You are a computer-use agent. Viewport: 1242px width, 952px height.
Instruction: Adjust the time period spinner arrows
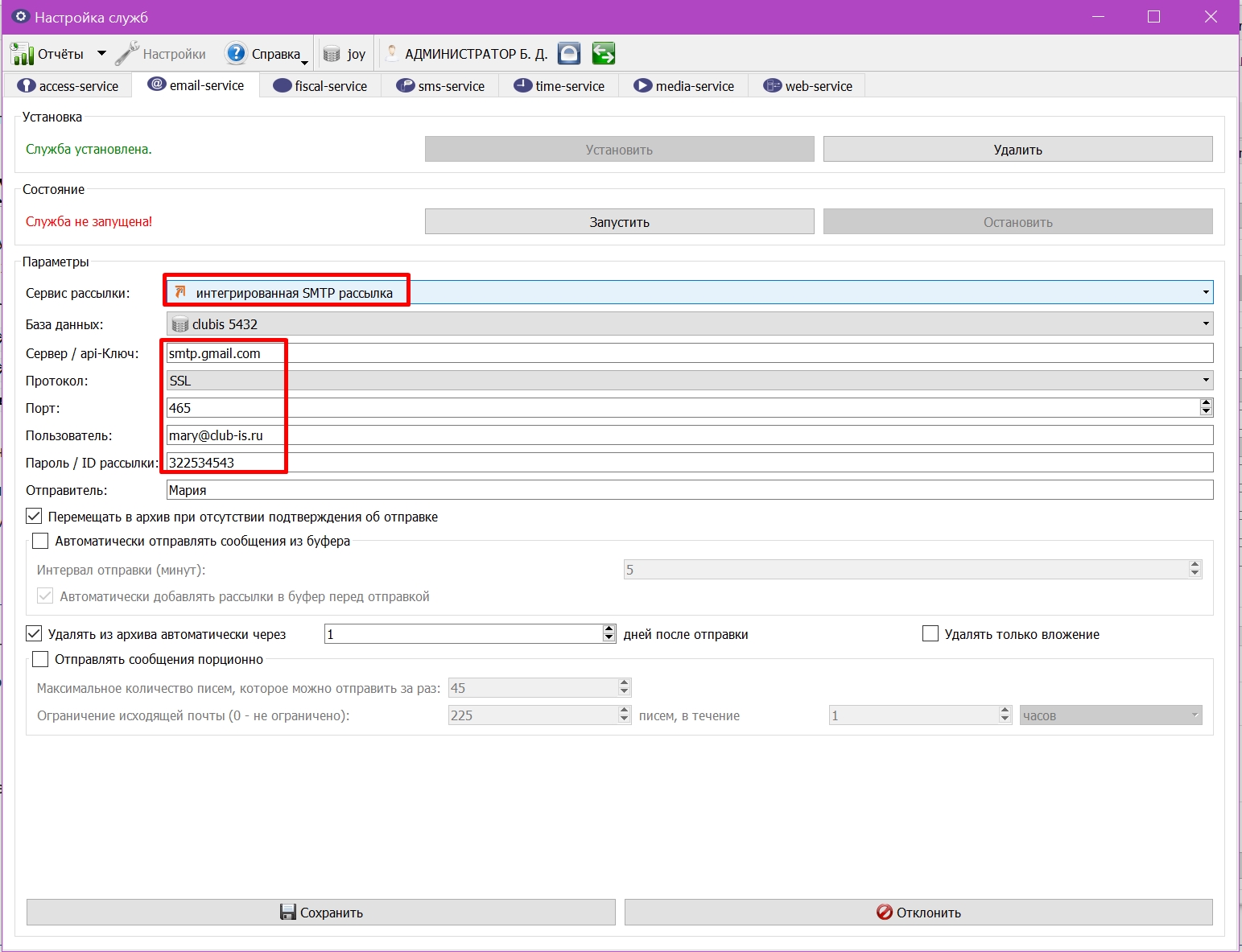point(1005,715)
